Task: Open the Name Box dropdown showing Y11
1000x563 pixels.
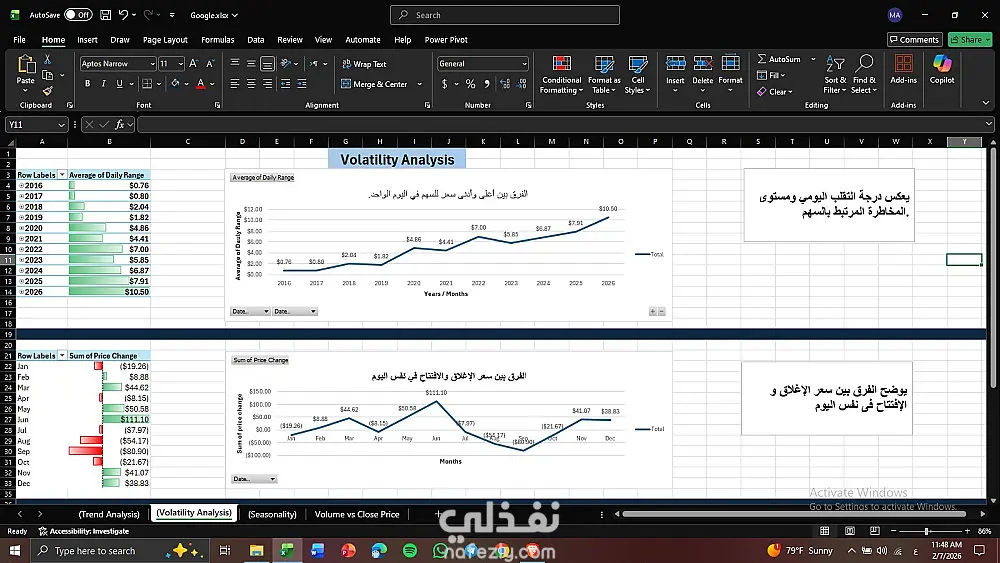Action: (61, 125)
